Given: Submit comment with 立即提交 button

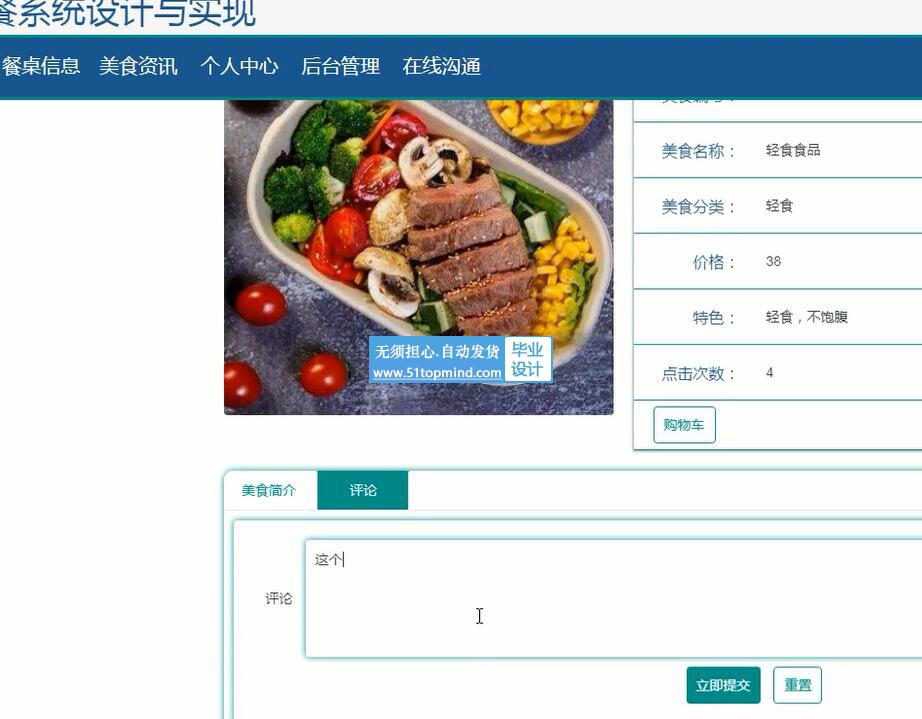Looking at the screenshot, I should (723, 685).
